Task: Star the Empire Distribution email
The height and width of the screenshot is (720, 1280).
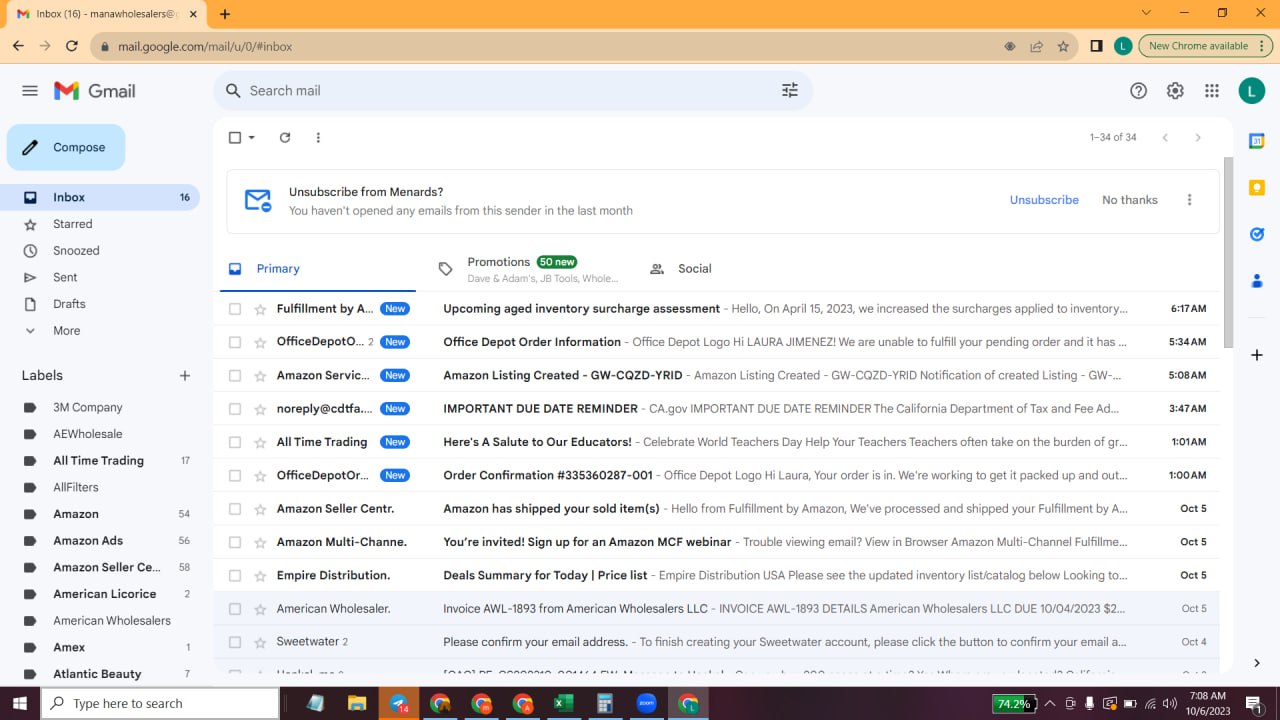Action: [260, 576]
